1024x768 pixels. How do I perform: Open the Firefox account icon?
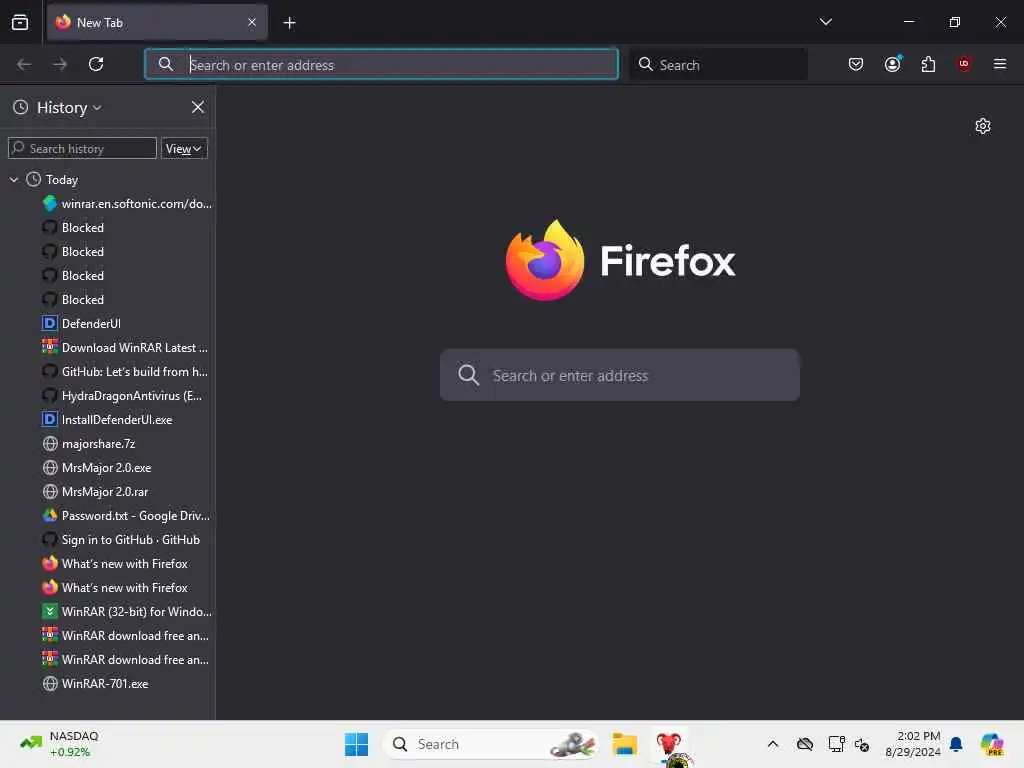[892, 64]
